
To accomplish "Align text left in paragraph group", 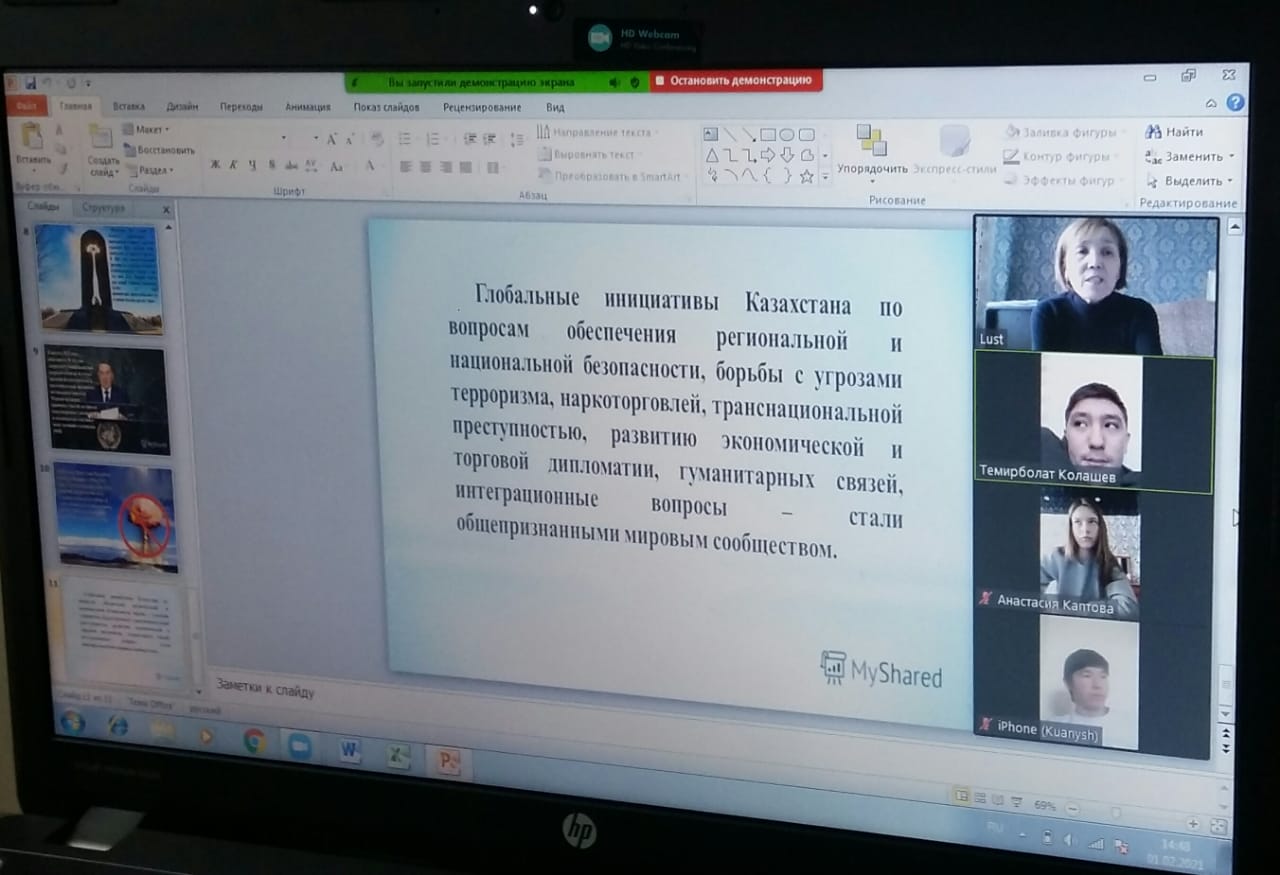I will pos(405,167).
